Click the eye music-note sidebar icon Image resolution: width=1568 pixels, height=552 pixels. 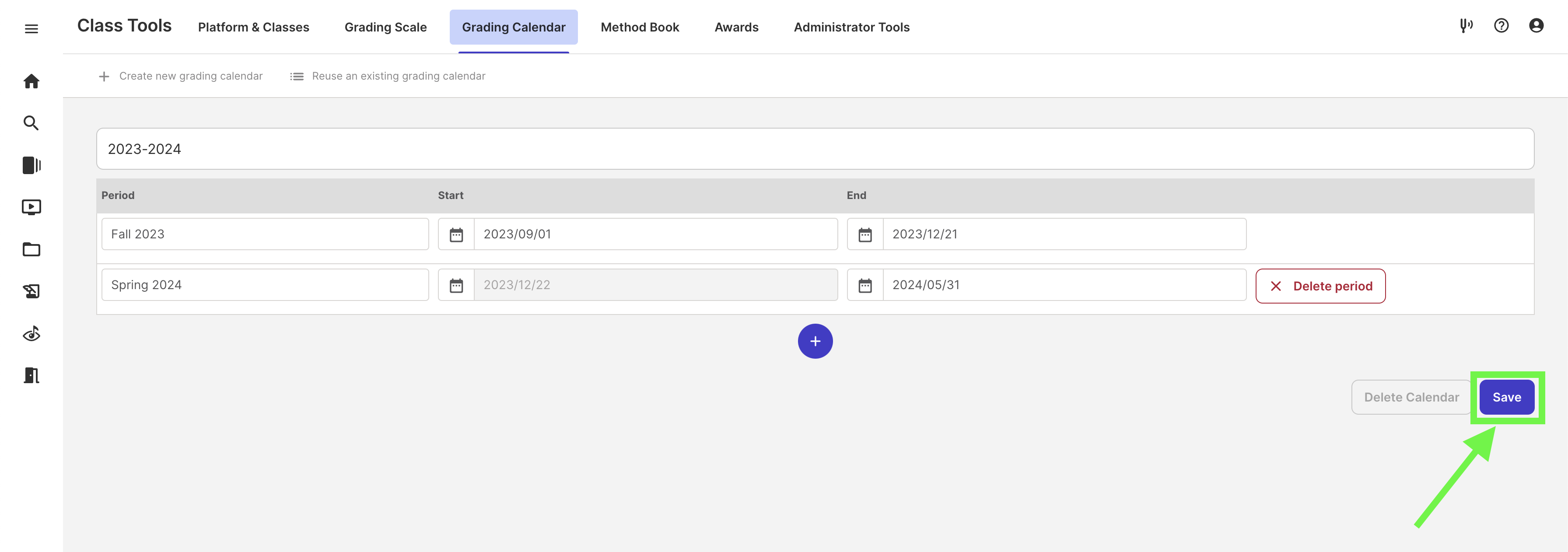pyautogui.click(x=31, y=333)
